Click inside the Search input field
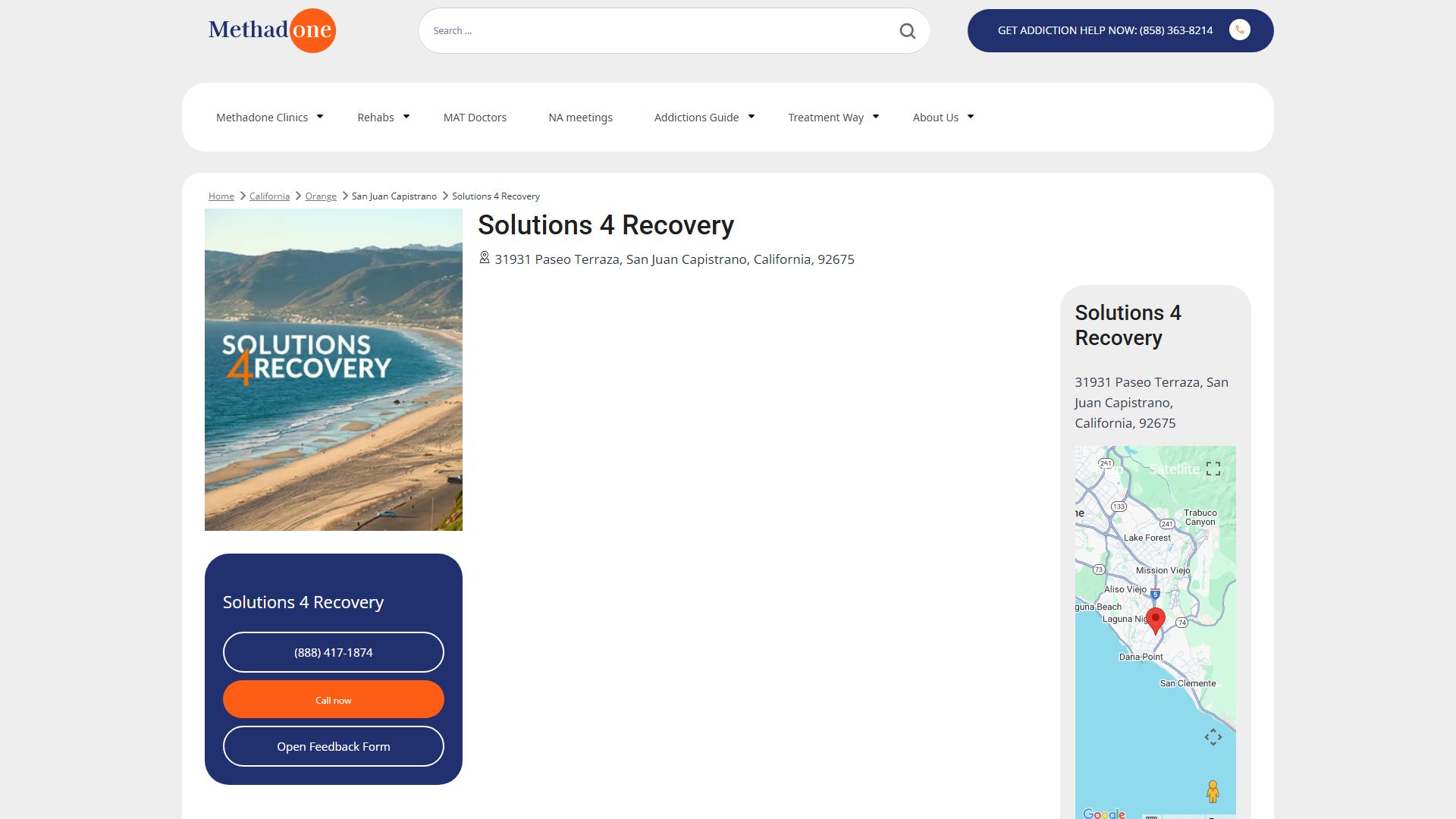Screen dimensions: 1456x819 [660, 31]
